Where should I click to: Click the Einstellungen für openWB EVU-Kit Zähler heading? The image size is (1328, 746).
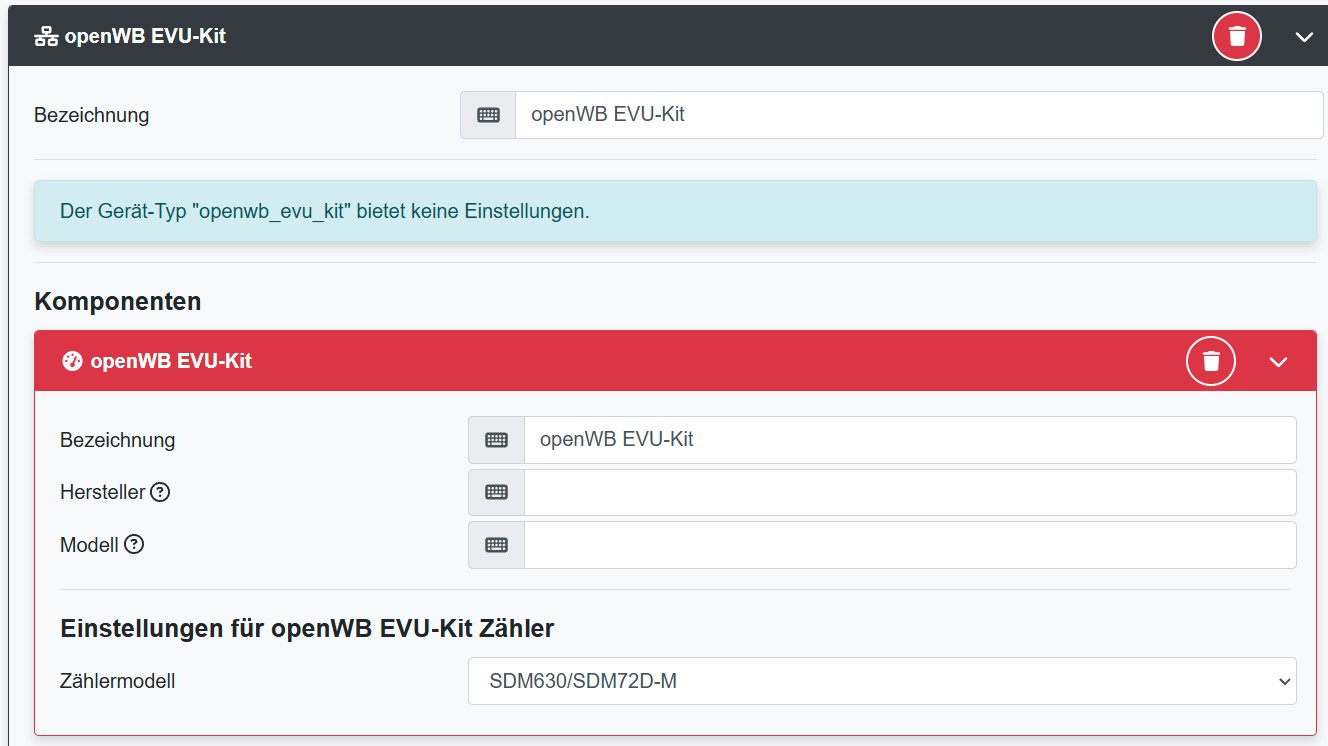click(x=307, y=628)
